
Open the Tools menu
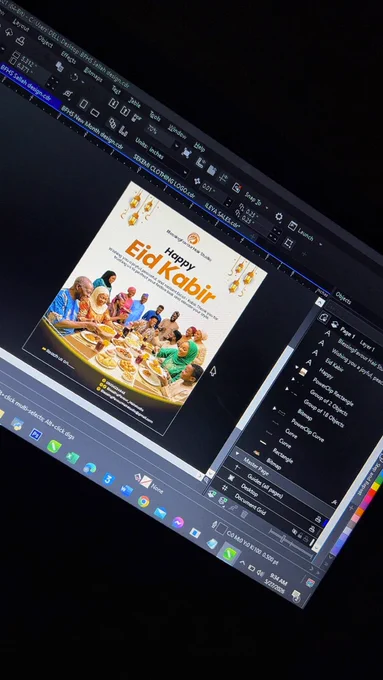click(155, 116)
